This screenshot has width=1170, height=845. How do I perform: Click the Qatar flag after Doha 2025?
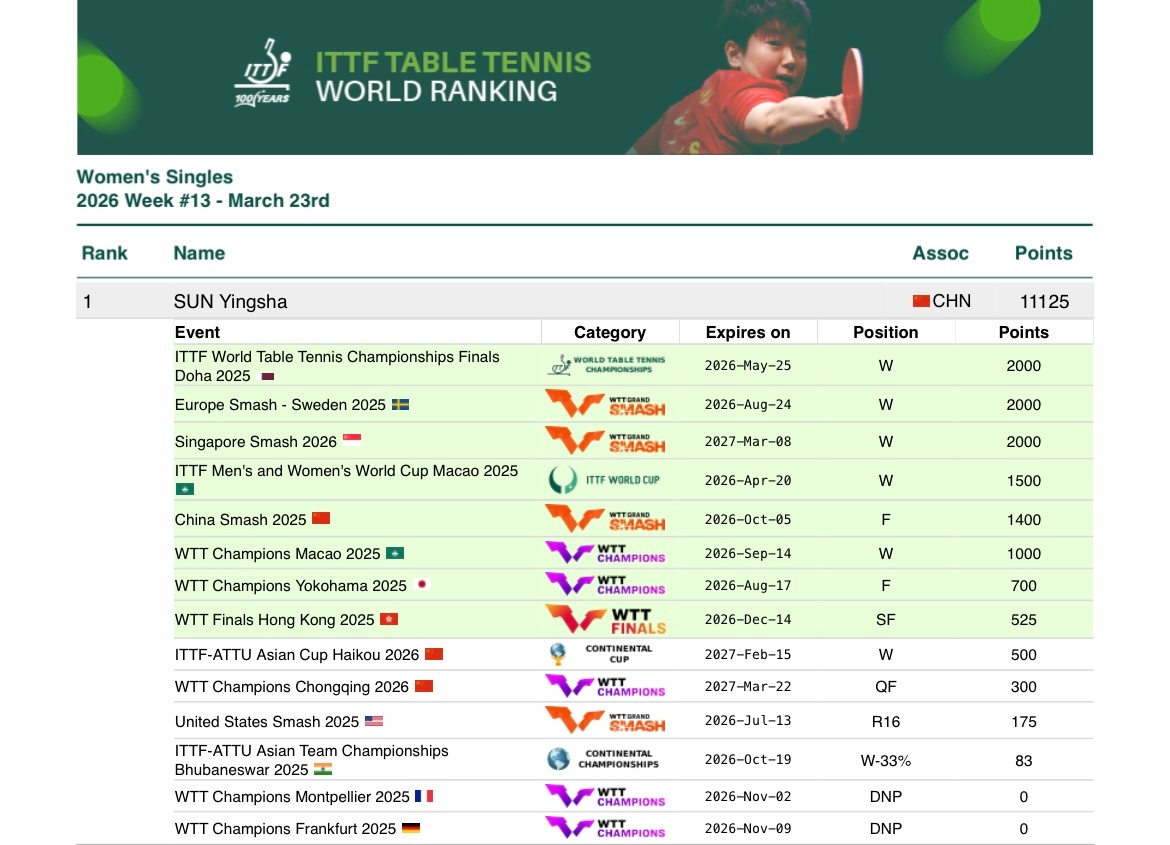pyautogui.click(x=266, y=376)
